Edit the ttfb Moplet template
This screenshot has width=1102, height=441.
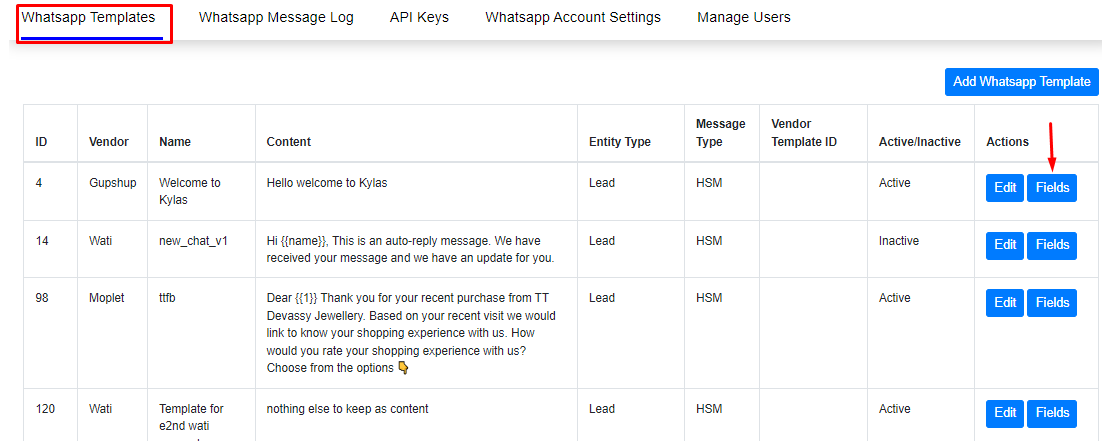tap(1005, 303)
